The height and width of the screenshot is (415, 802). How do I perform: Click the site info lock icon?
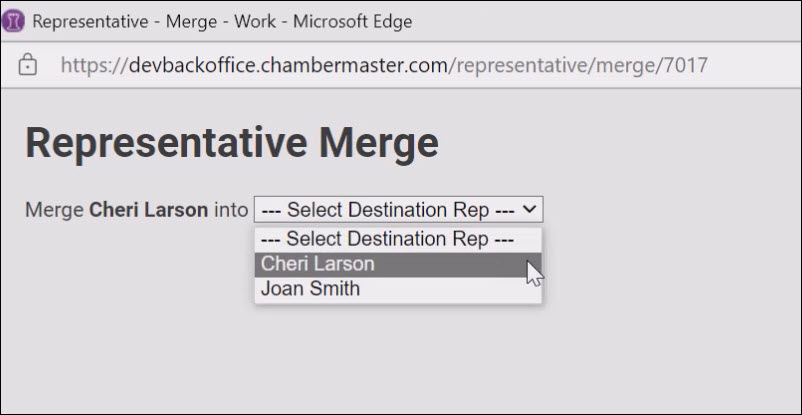pos(28,66)
